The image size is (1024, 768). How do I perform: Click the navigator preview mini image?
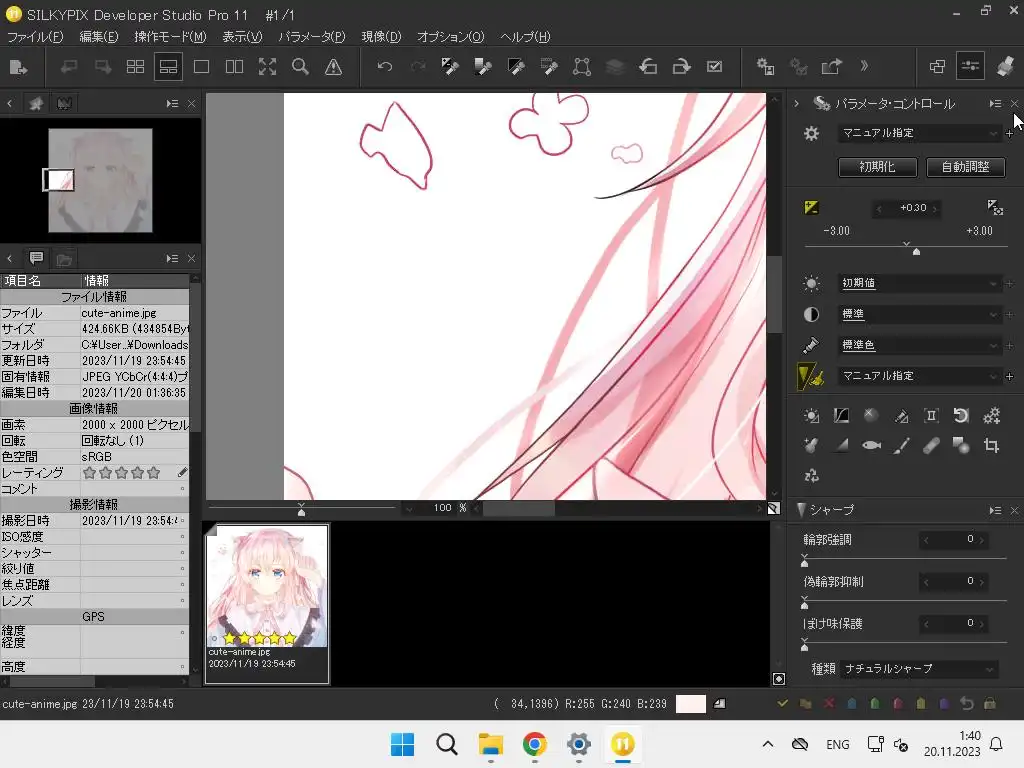100,180
